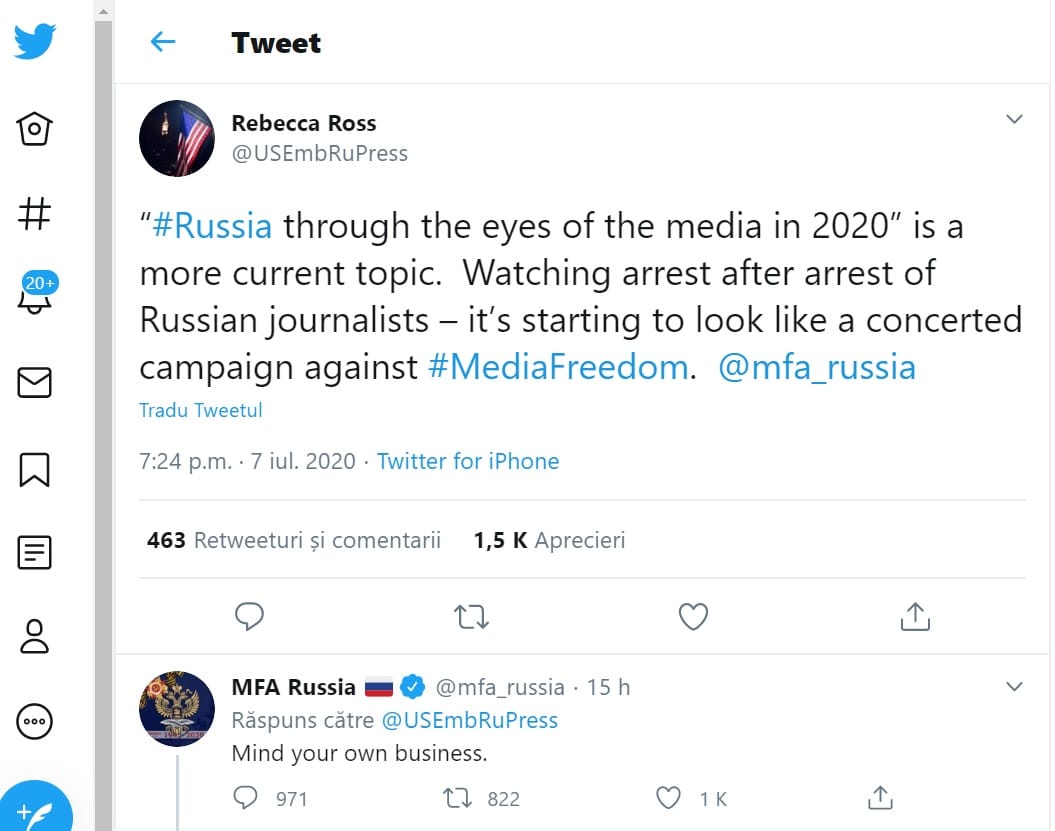Open the #MediaFreedom hashtag link
Screen dimensions: 1055x831
pos(558,367)
